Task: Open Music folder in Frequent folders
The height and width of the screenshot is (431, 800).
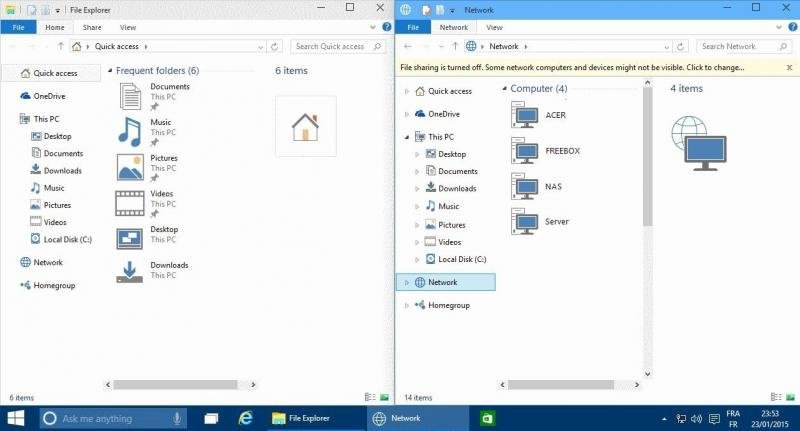Action: coord(147,132)
